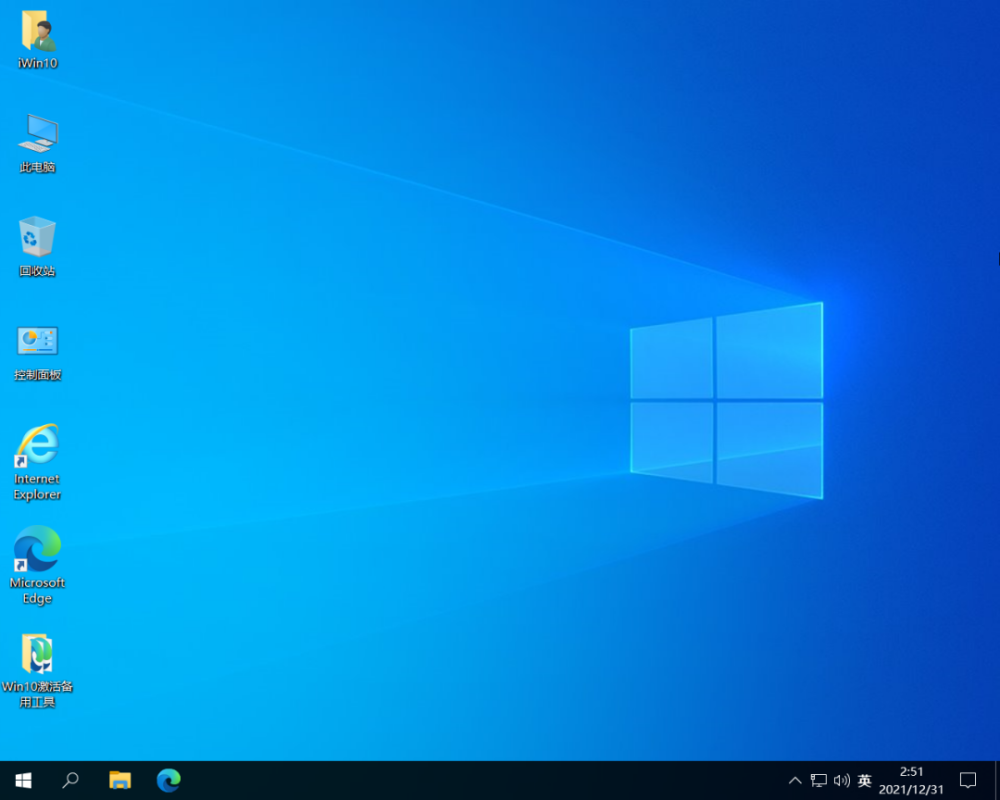Open the Windows Start menu
The width and height of the screenshot is (1000, 800).
click(23, 780)
